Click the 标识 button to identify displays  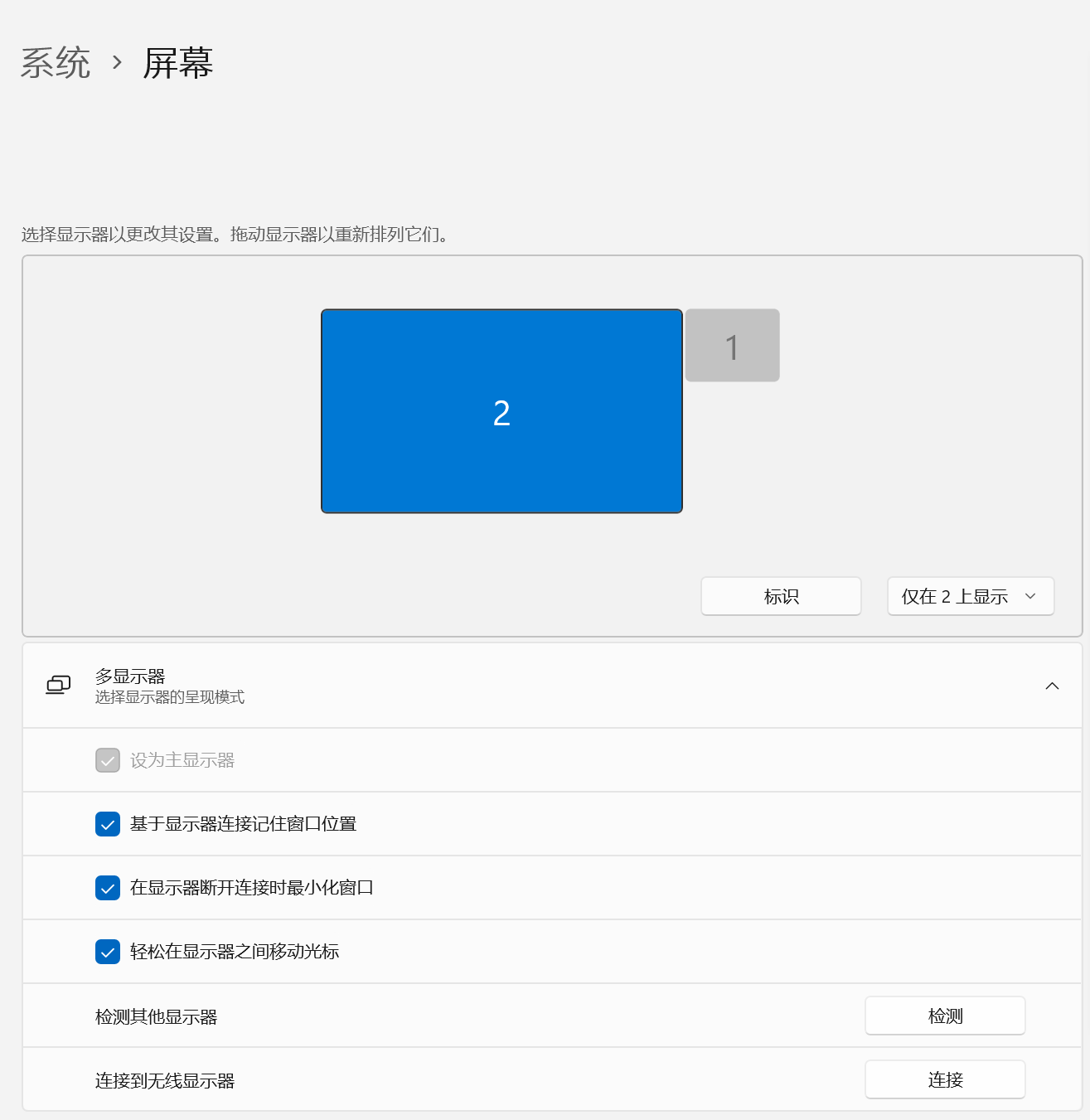click(x=781, y=596)
